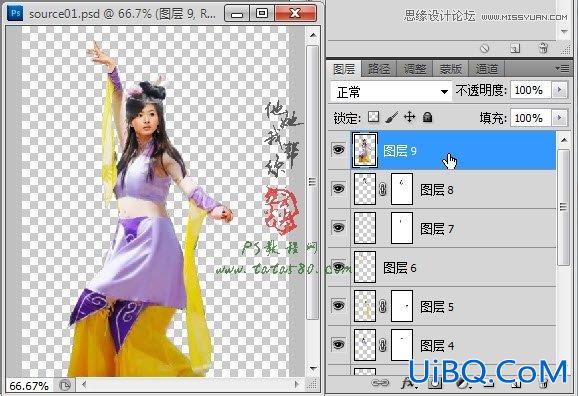Screen dimensions: 578x396
Task: Open 填充 fill slider arrow
Action: tap(560, 118)
